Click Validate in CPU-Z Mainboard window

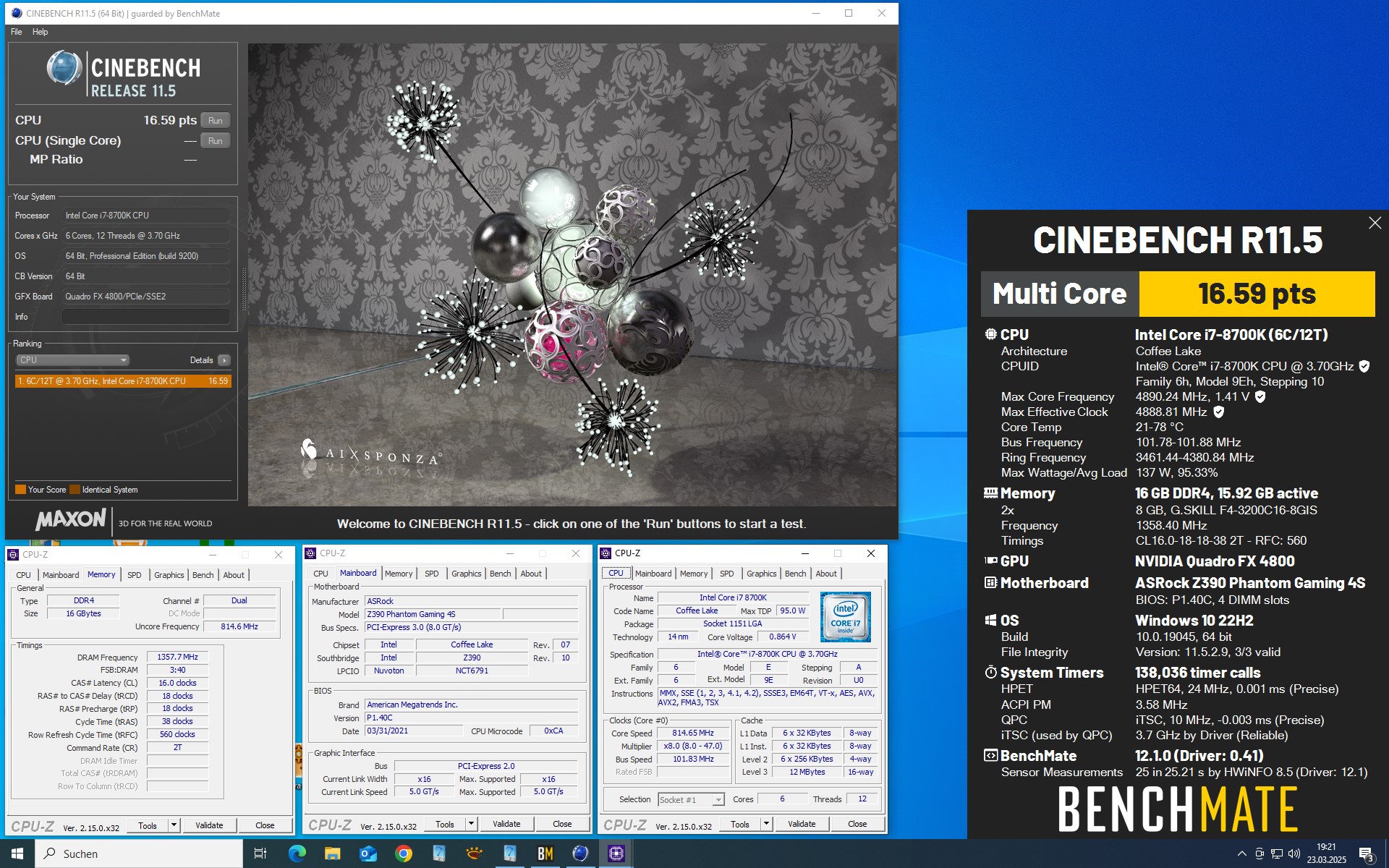click(506, 824)
